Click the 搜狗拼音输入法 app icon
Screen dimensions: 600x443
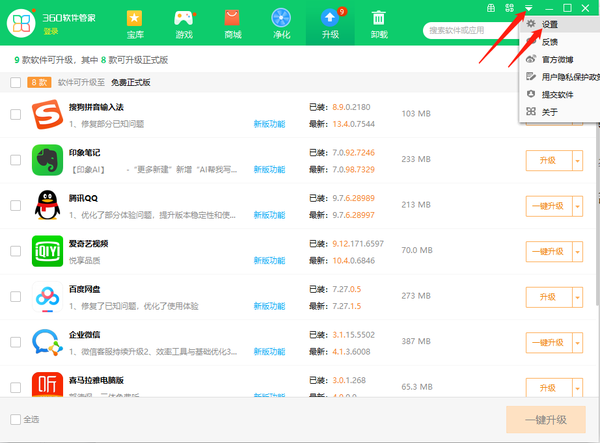[x=46, y=115]
